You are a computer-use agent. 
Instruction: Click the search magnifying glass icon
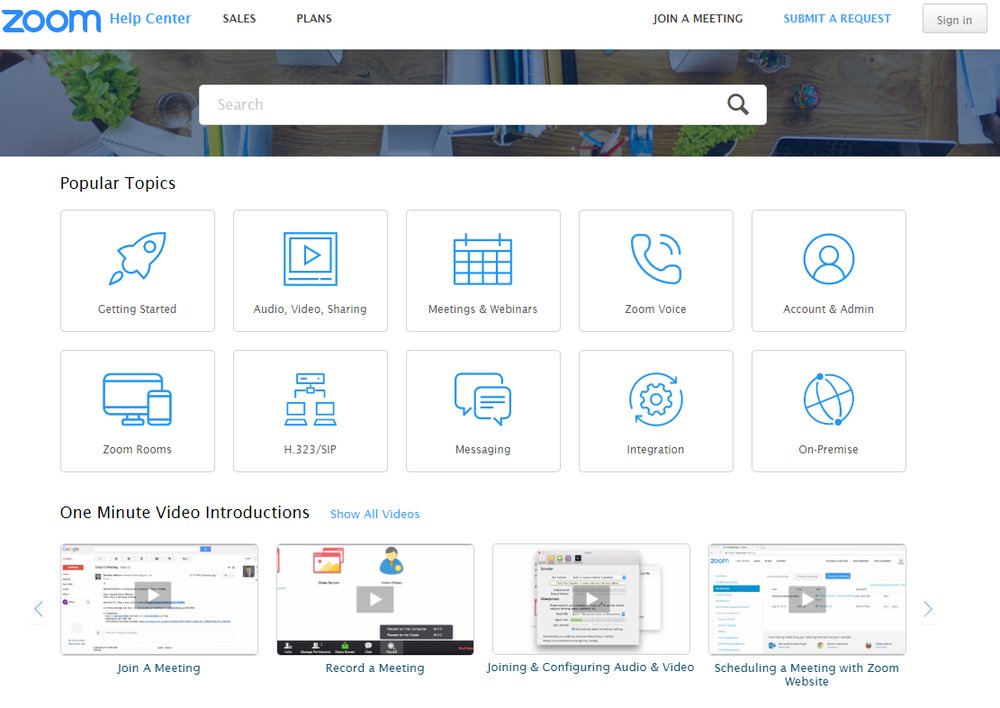(x=738, y=104)
